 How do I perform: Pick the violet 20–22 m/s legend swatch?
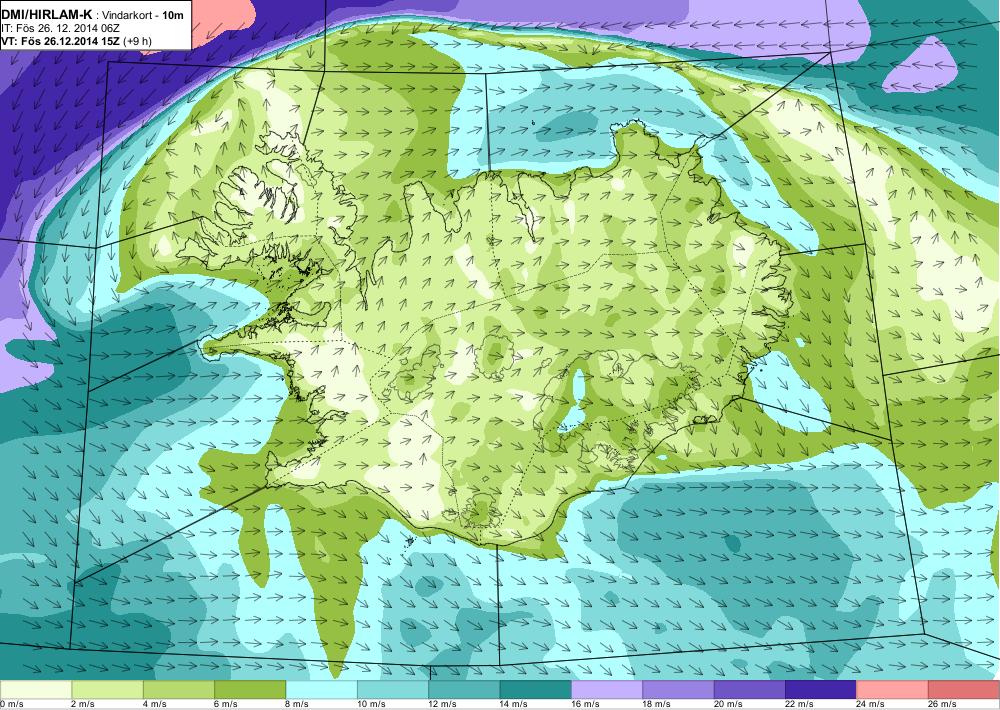click(x=750, y=689)
